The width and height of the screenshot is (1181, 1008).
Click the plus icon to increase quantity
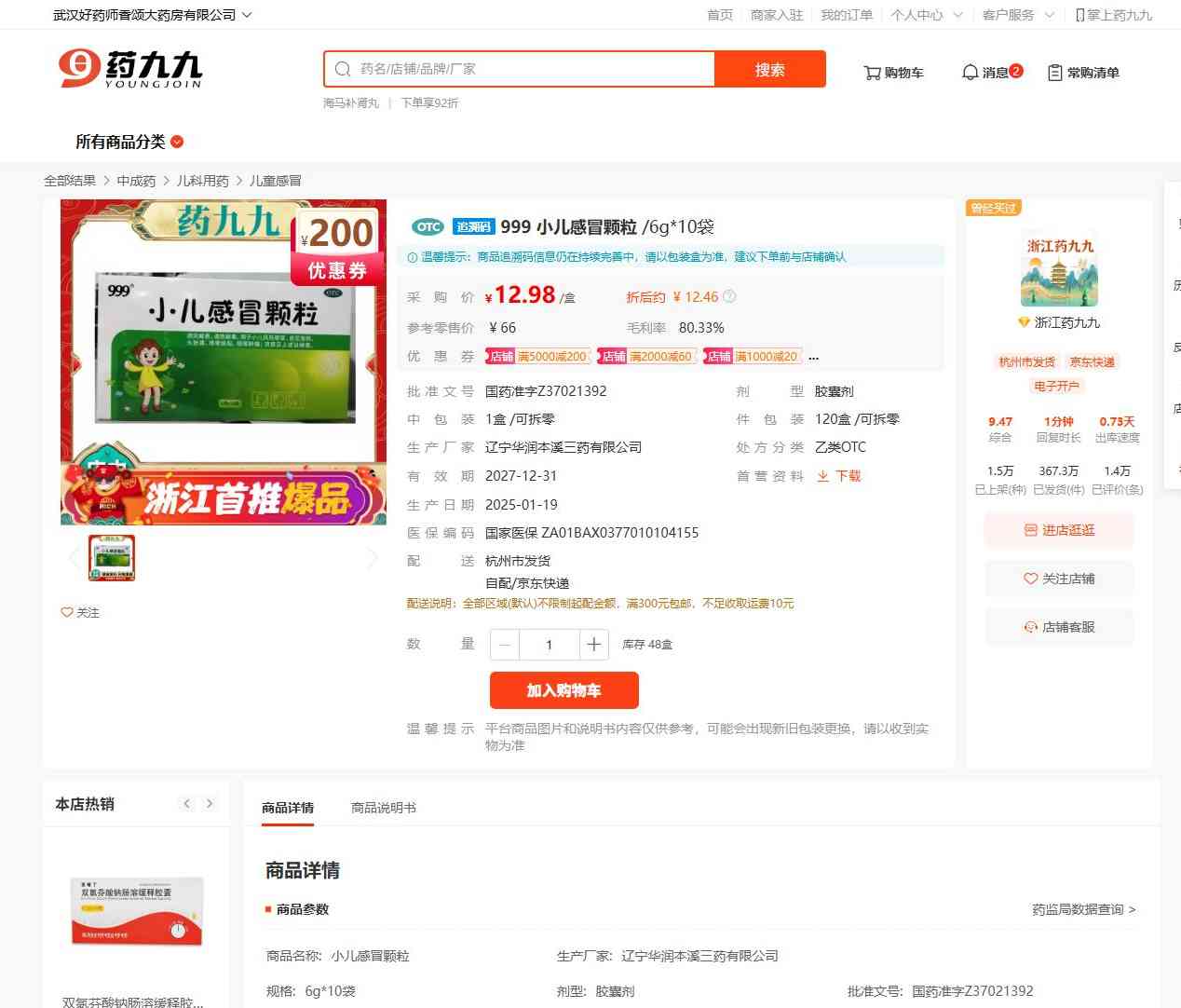coord(593,645)
